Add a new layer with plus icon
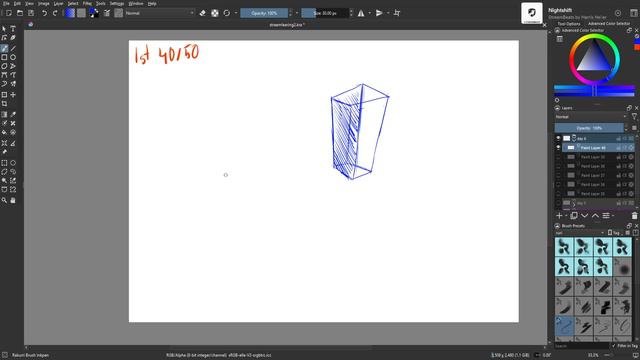 (559, 216)
